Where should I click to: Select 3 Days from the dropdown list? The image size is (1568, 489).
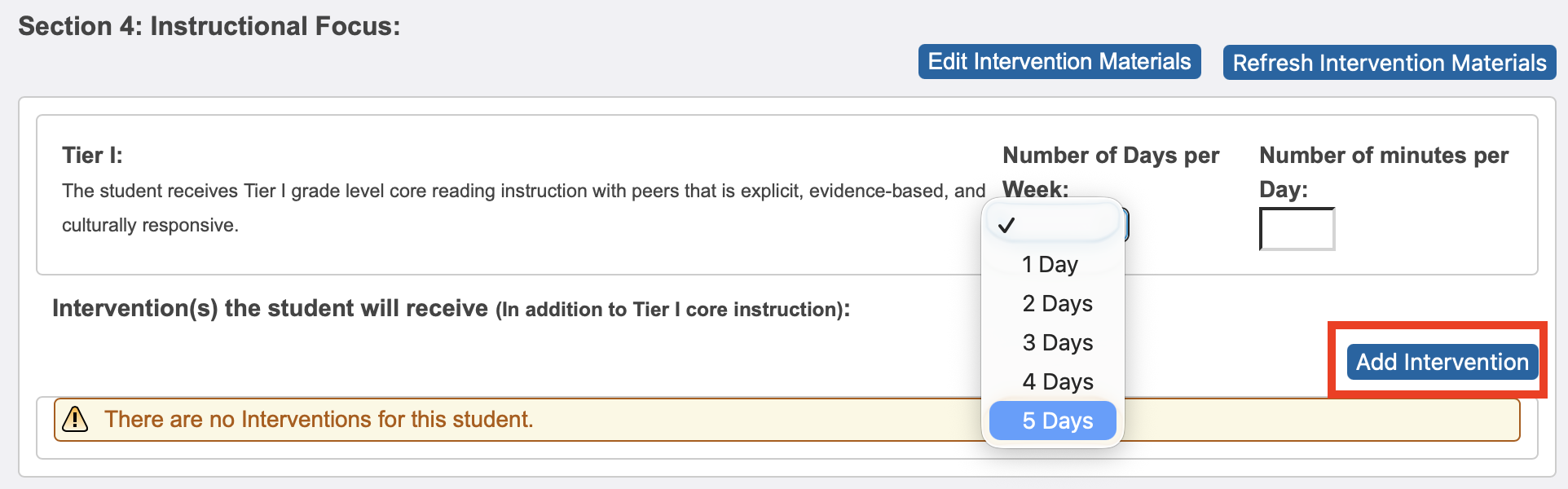[x=1056, y=342]
